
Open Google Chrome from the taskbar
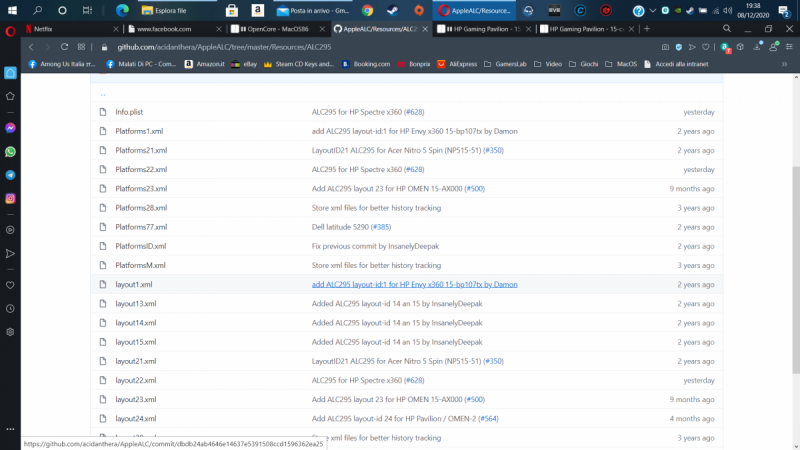(x=367, y=10)
